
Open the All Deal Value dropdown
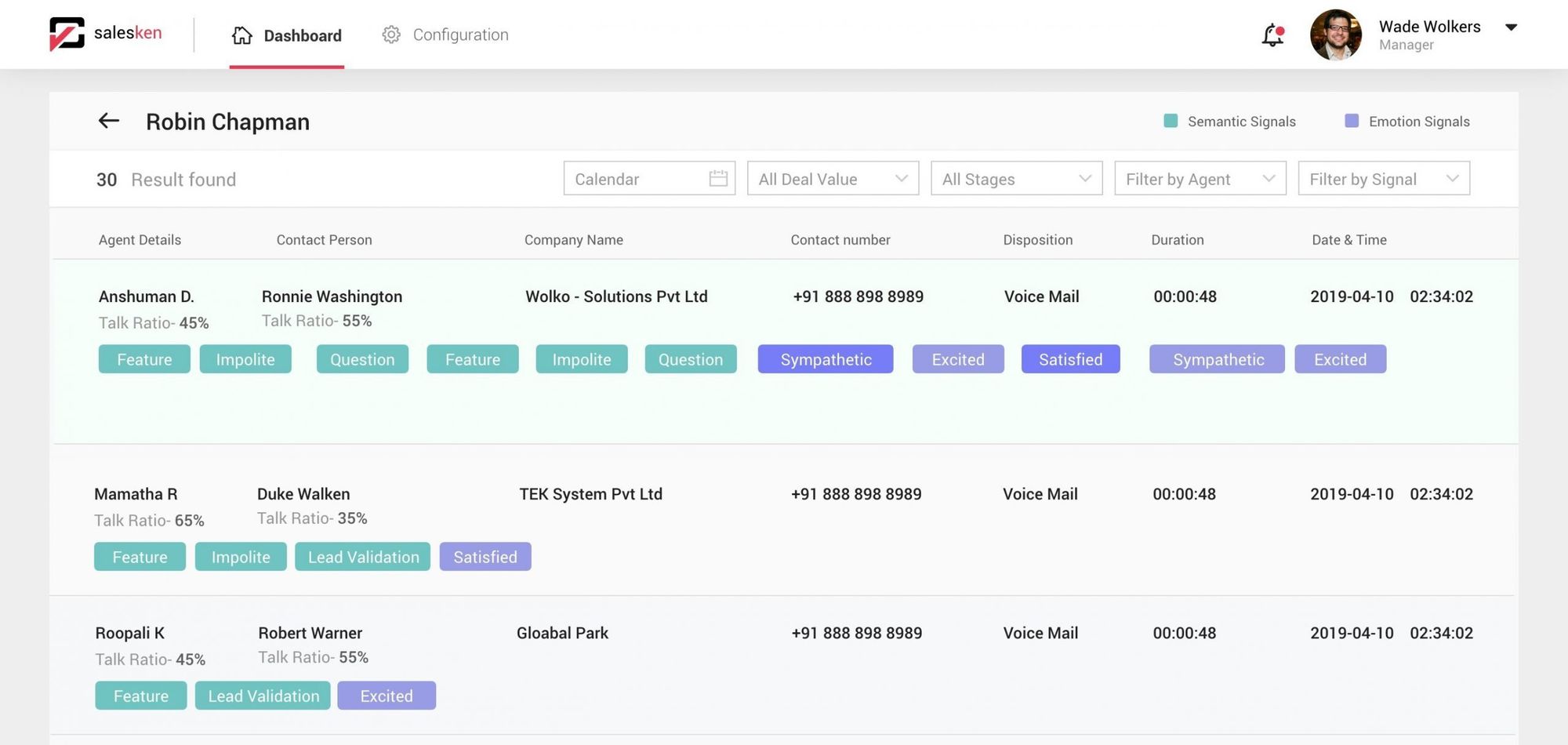point(833,179)
